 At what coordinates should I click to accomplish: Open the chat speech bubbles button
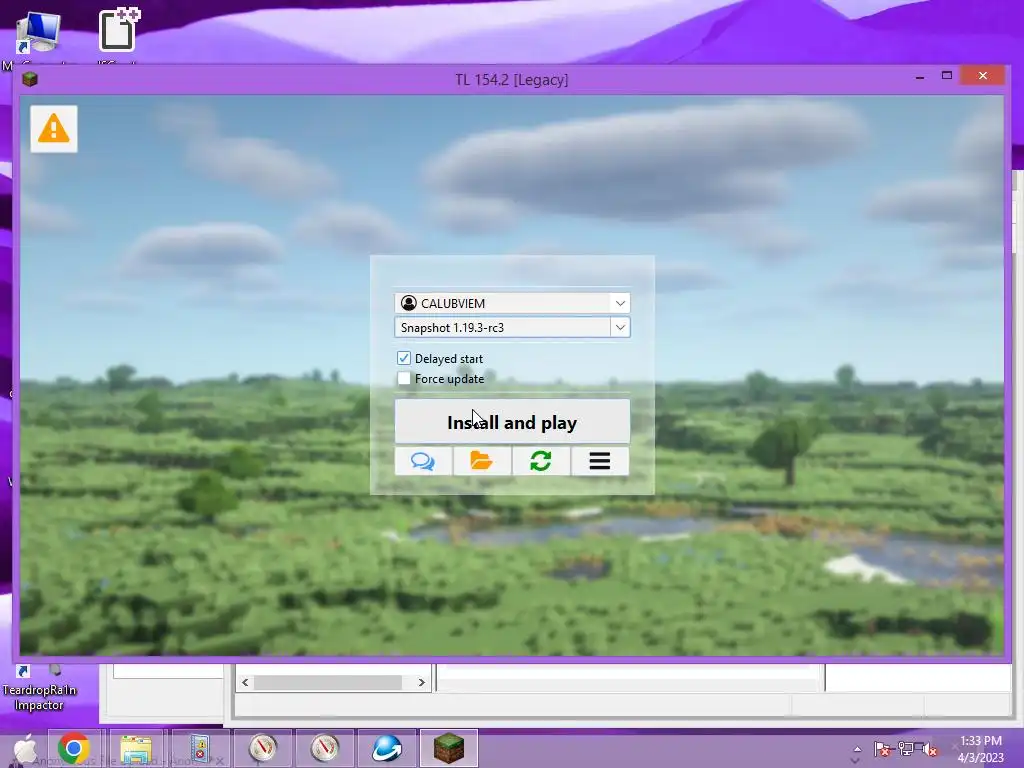pos(423,461)
